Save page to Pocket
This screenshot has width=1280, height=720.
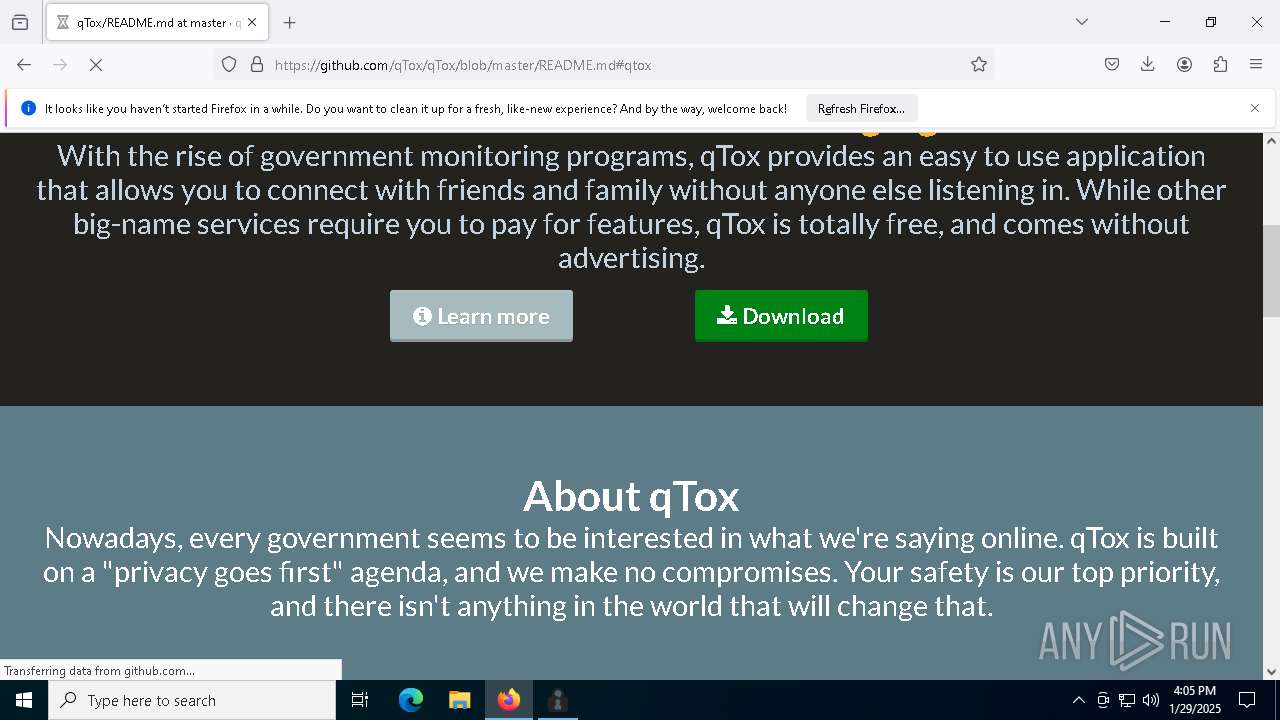(x=1112, y=65)
